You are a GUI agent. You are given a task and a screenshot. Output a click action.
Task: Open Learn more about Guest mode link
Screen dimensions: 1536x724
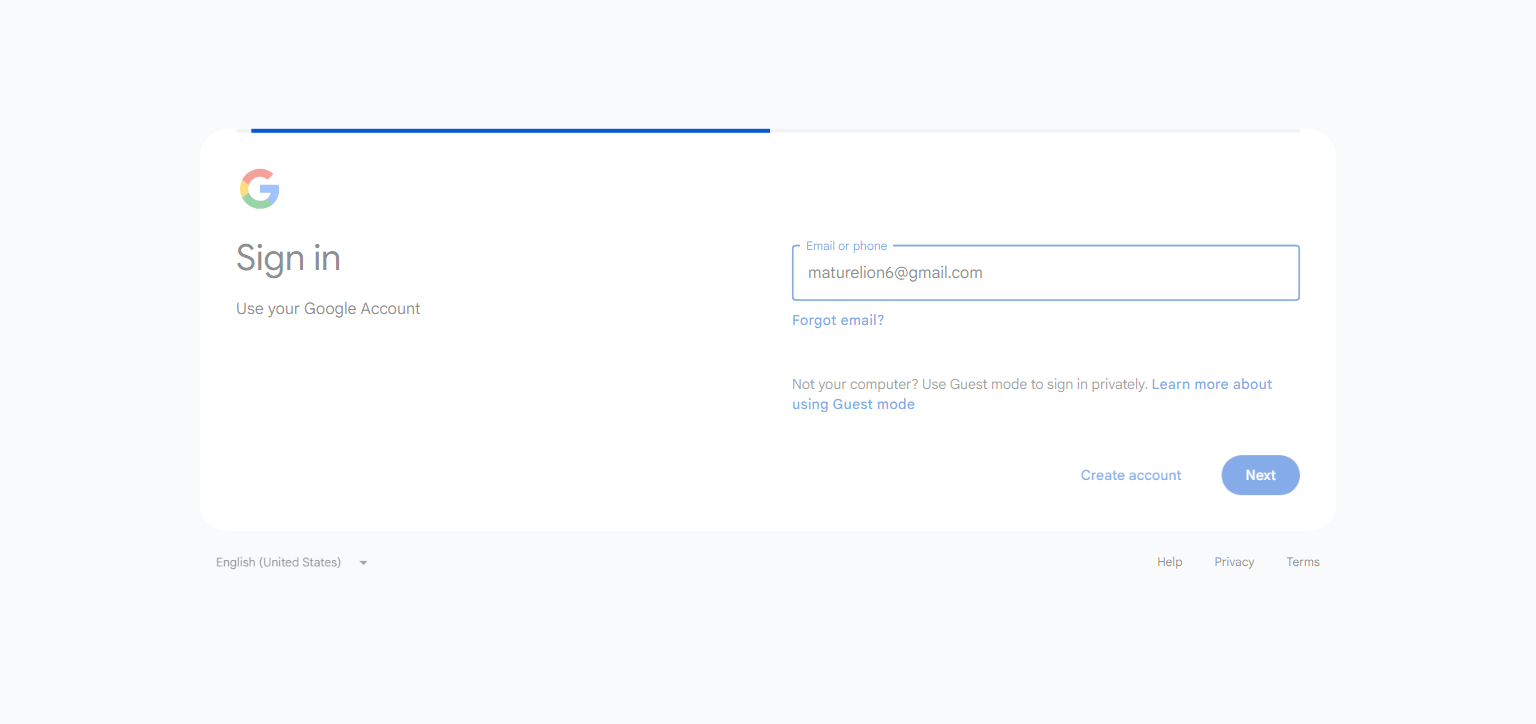coord(1032,394)
